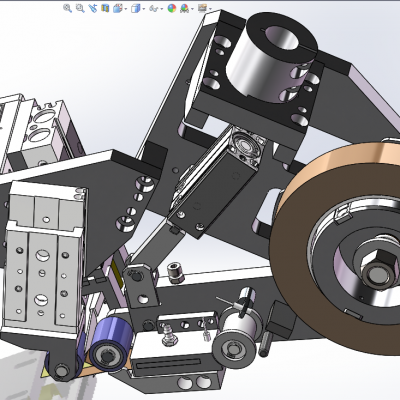Open the View Settings monitor icon
Image resolution: width=400 pixels, height=400 pixels.
point(202,8)
